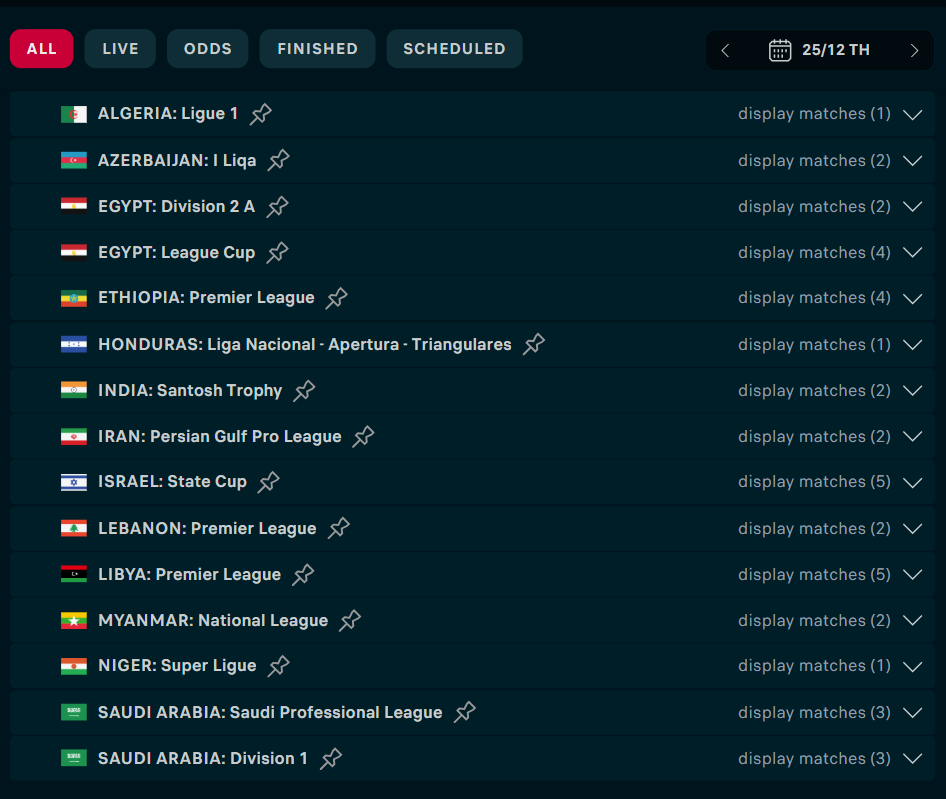Pin MYANMAR: National League
The height and width of the screenshot is (799, 946).
coord(350,620)
